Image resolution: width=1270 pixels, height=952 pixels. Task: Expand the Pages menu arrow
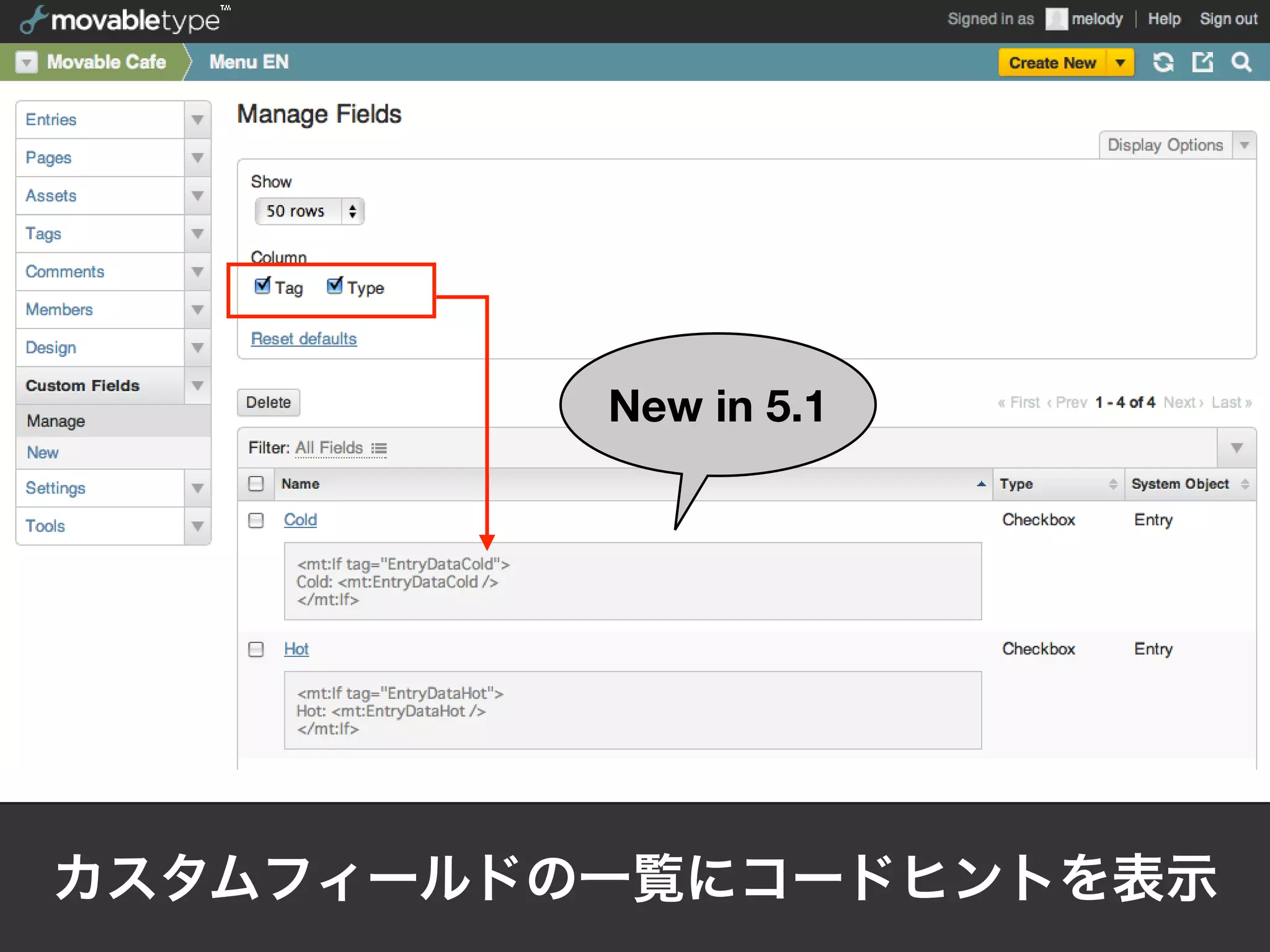point(197,157)
